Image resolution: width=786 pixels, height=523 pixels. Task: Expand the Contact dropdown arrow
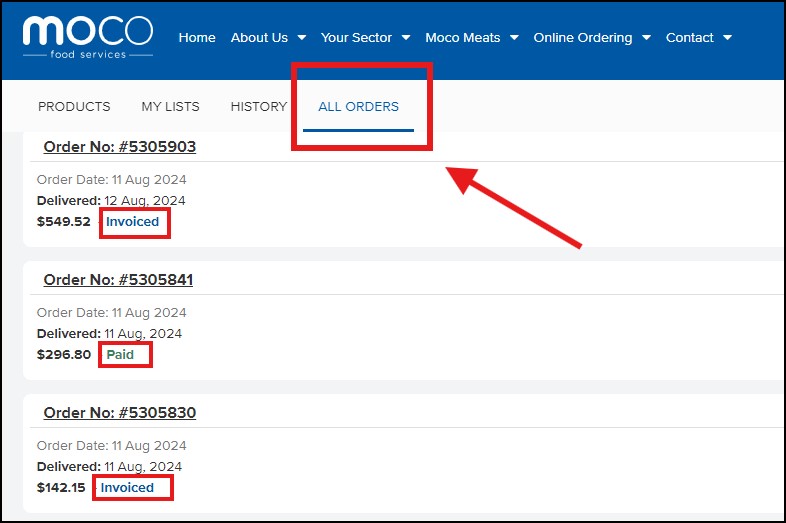coord(727,38)
